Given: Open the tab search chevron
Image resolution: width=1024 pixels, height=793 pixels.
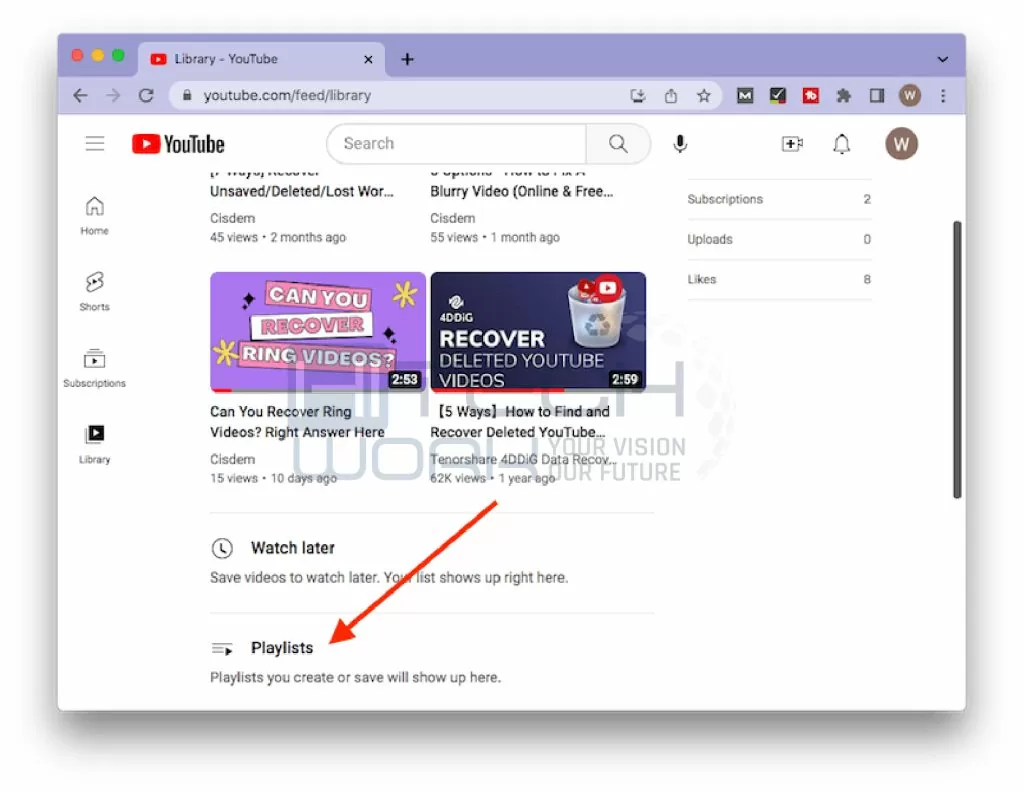Looking at the screenshot, I should [942, 59].
